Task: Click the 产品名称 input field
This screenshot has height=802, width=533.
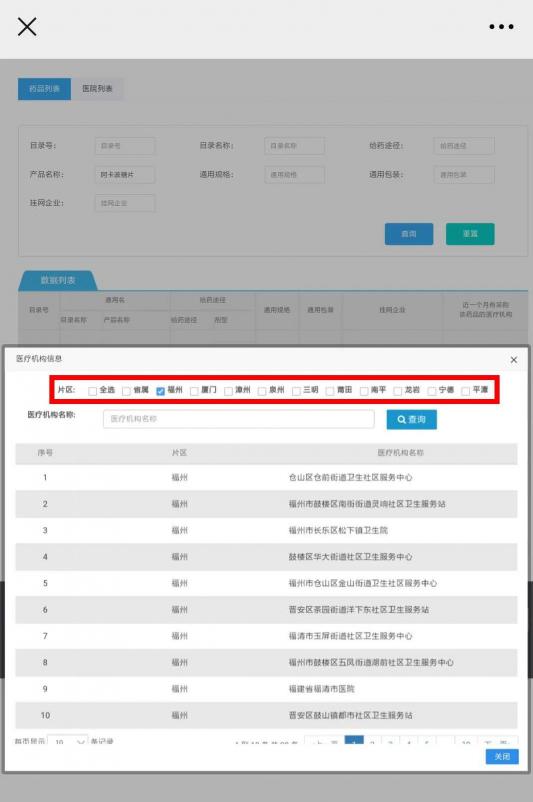Action: pyautogui.click(x=125, y=174)
